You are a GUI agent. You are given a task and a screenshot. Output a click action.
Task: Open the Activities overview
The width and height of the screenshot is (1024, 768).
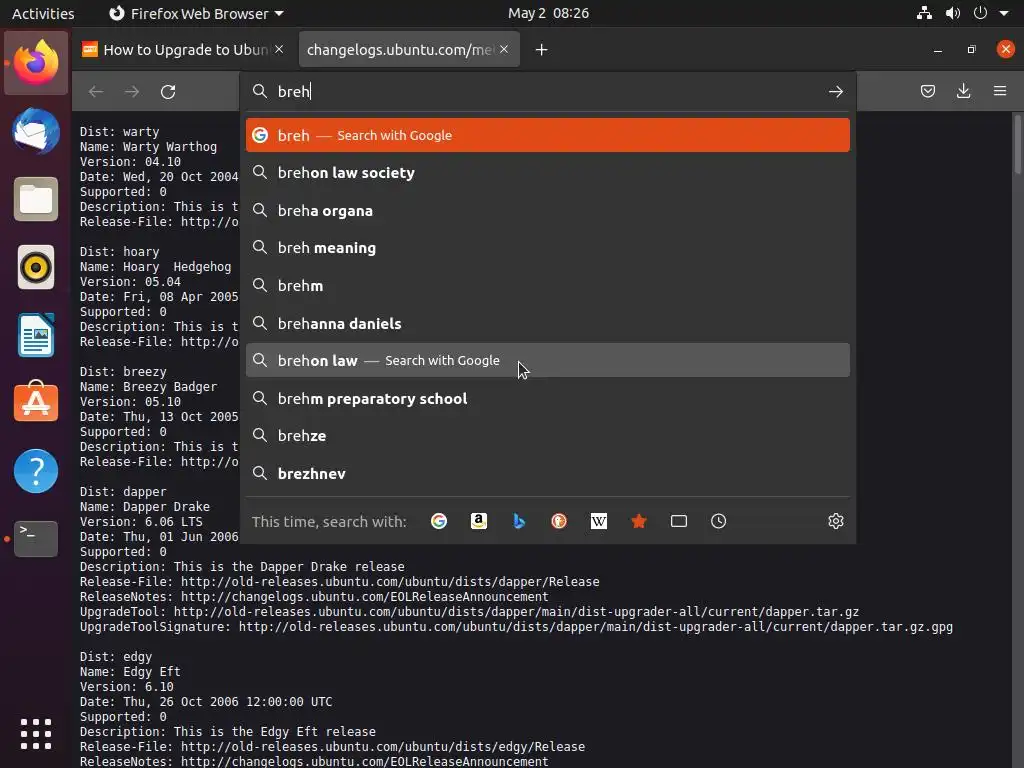point(43,13)
